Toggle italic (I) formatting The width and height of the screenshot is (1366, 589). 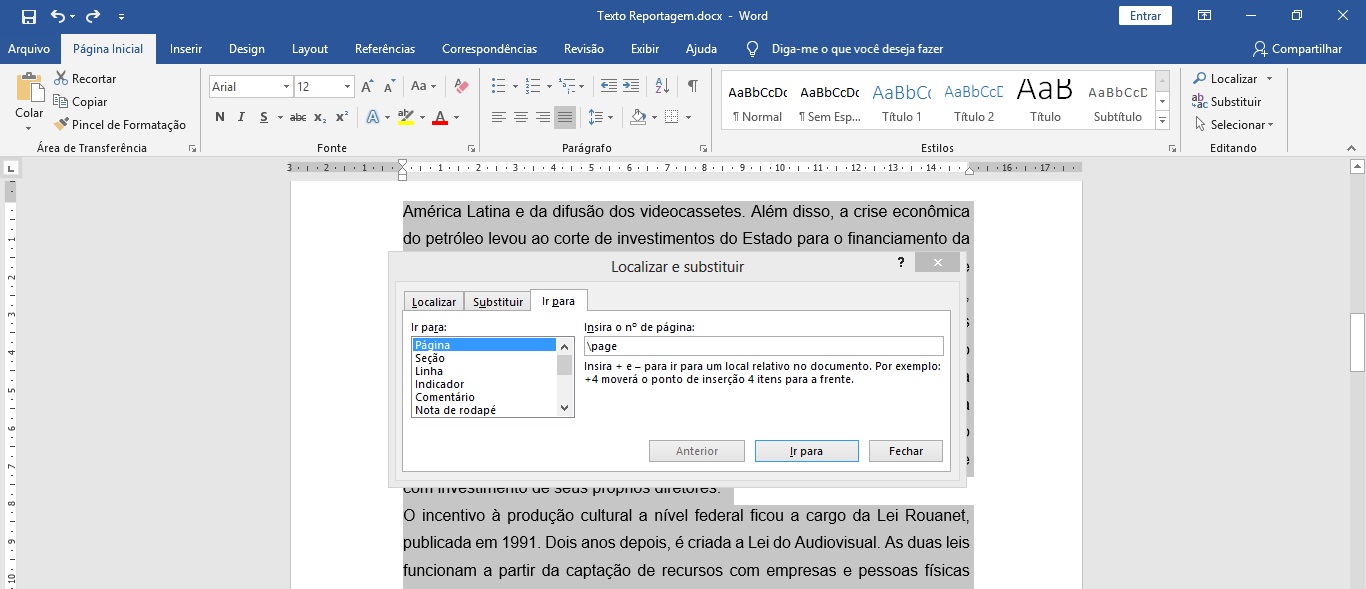click(241, 117)
